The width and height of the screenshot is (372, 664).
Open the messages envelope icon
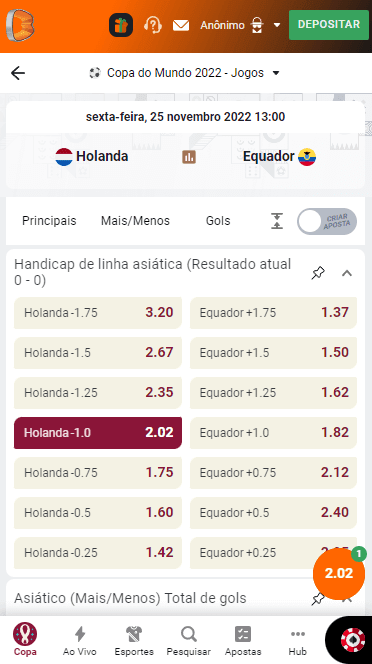point(181,25)
